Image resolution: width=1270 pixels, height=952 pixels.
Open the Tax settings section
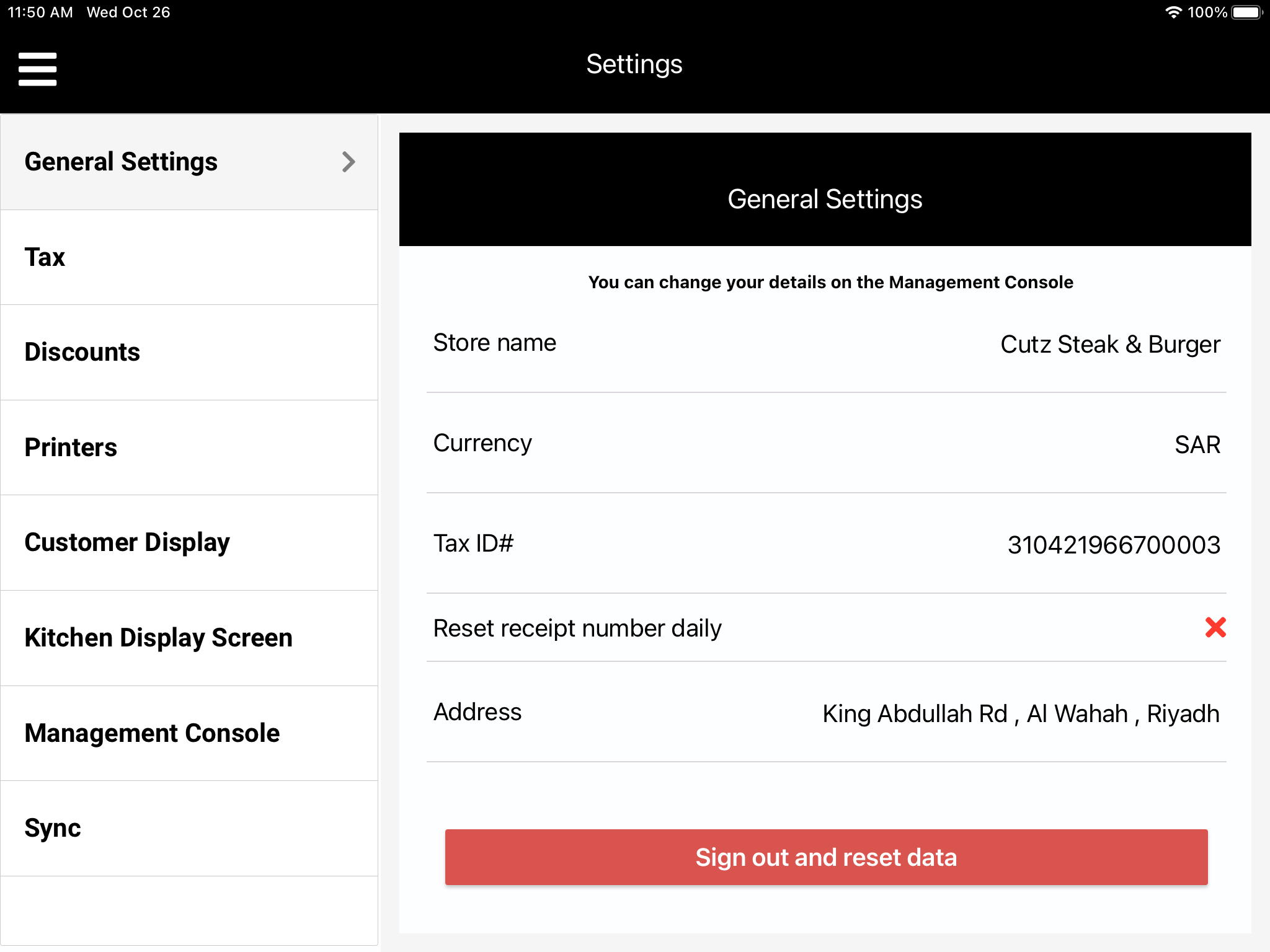coord(189,257)
